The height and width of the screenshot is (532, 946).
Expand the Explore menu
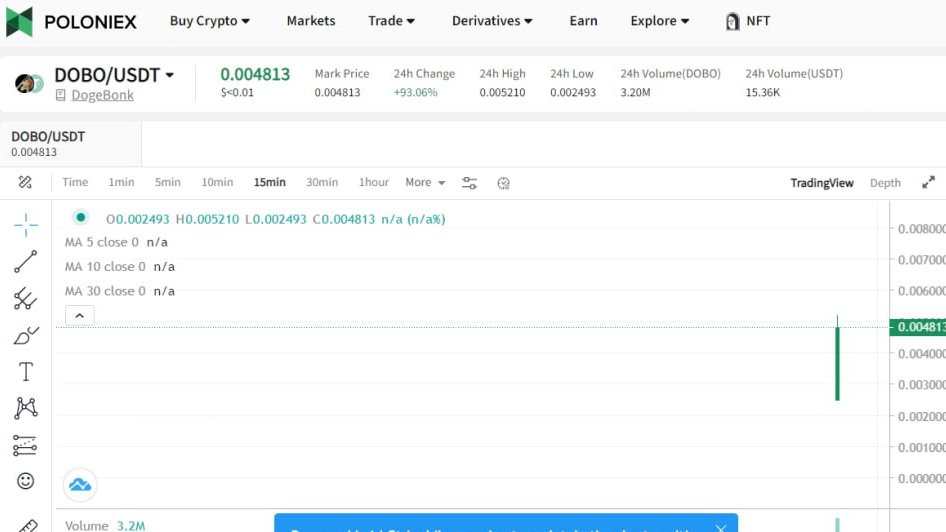point(659,21)
